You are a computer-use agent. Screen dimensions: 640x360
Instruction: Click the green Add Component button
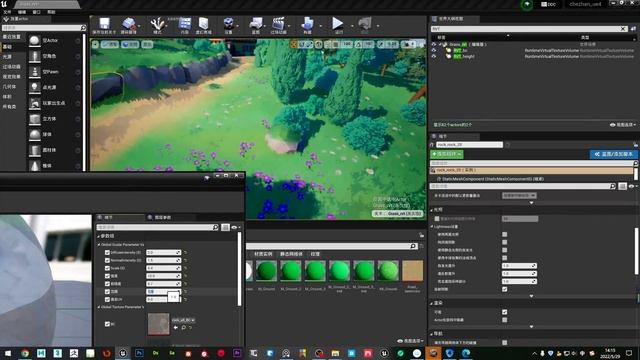pyautogui.click(x=447, y=154)
